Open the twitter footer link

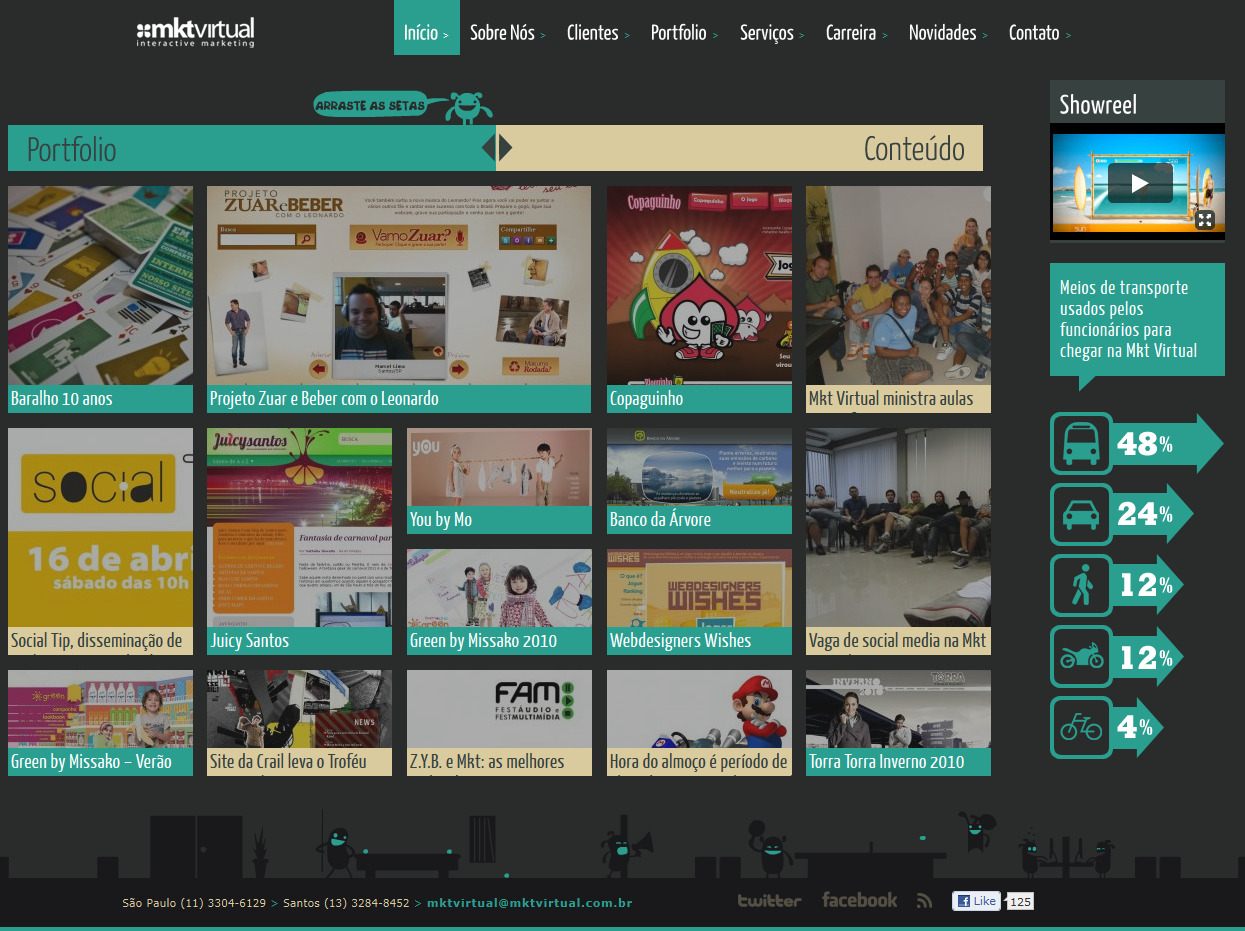pos(770,900)
